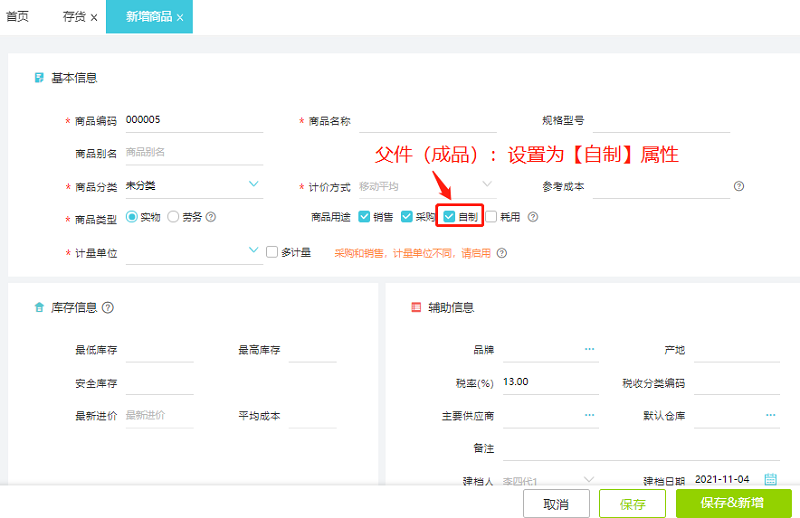
Task: Enable the 耗用 checkbox
Action: coord(491,217)
